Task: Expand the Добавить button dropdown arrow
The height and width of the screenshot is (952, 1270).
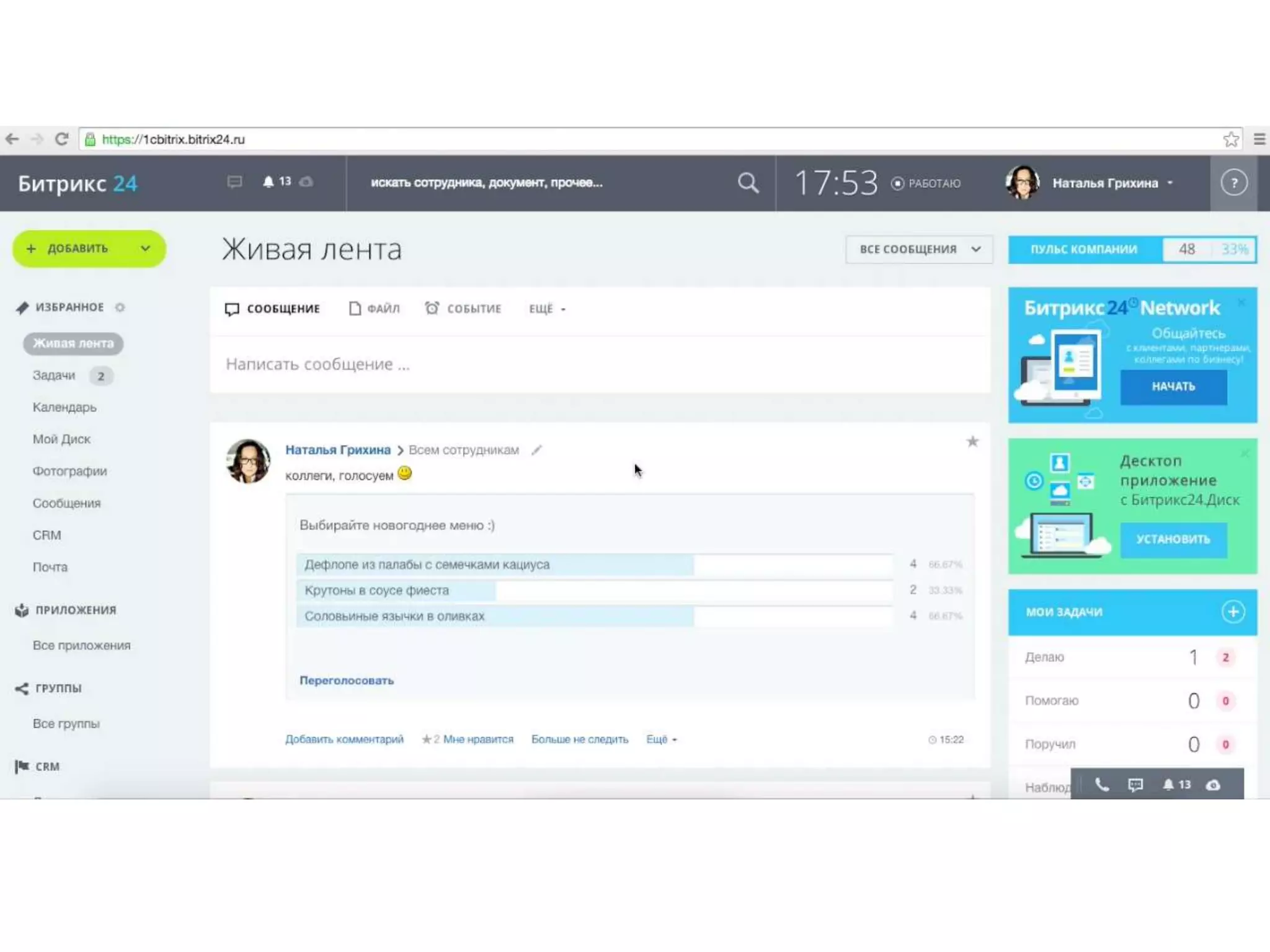Action: point(145,249)
